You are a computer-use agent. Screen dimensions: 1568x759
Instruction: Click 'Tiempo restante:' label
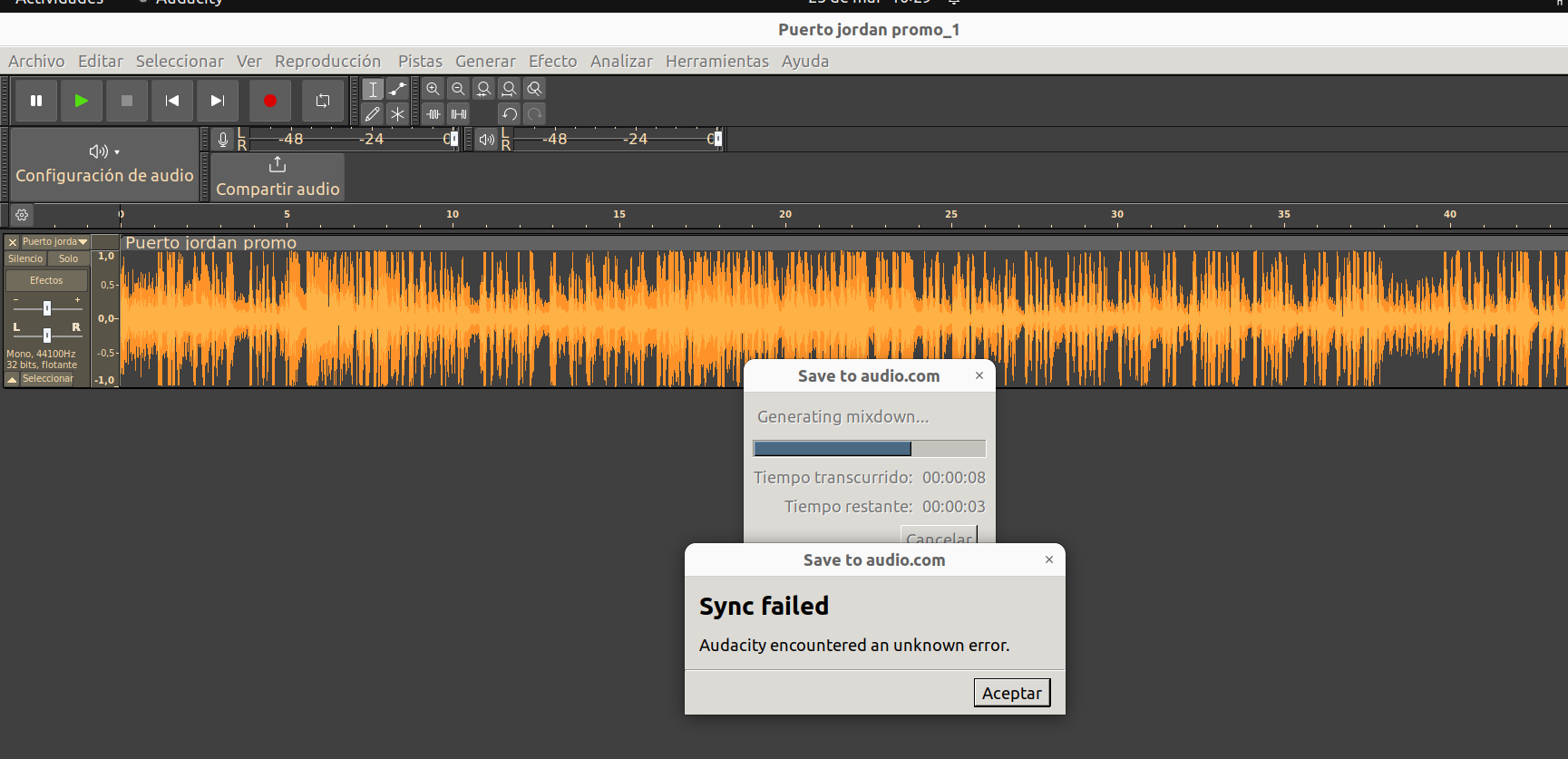point(849,506)
